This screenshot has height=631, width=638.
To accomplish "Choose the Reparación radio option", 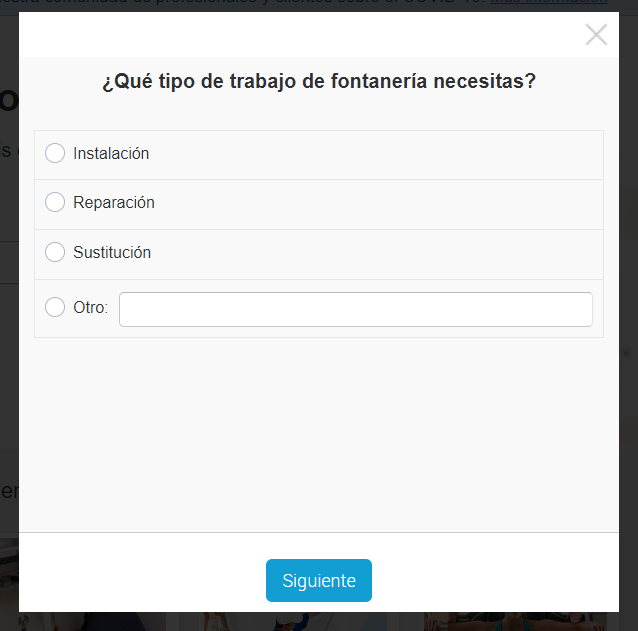I will click(x=55, y=202).
